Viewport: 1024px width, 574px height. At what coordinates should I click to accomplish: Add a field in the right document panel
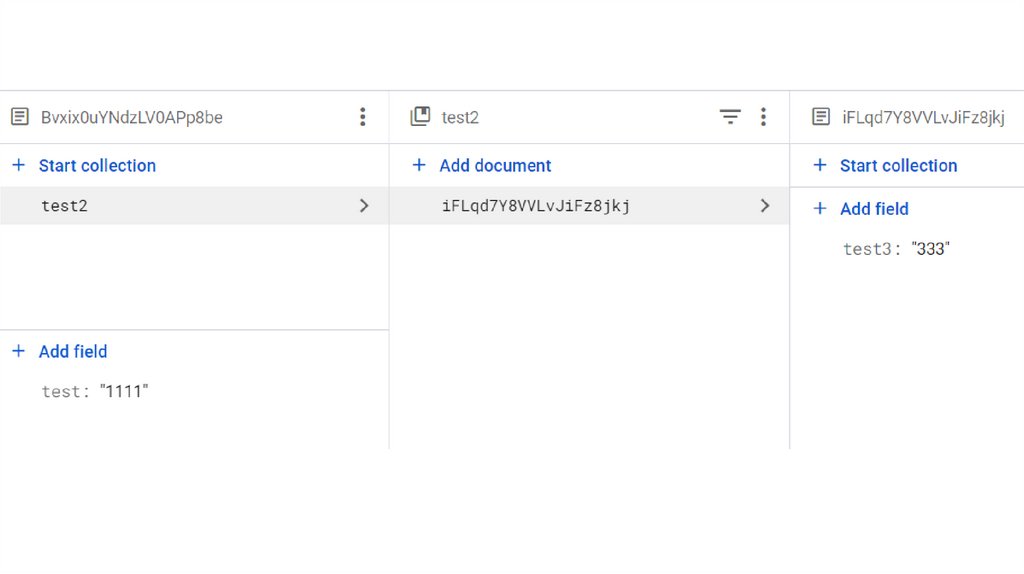tap(874, 208)
